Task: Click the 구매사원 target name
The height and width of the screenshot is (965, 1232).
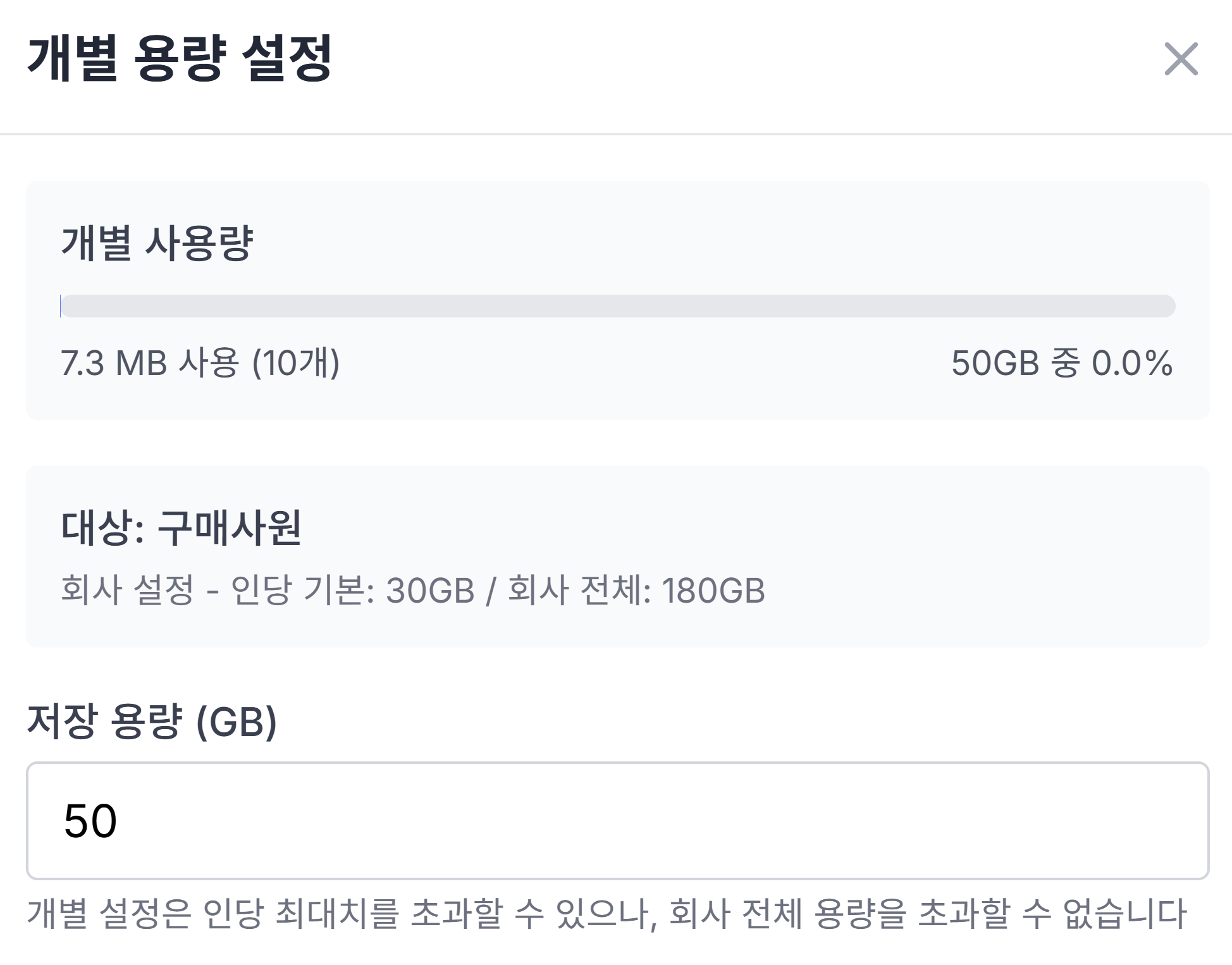Action: (x=229, y=527)
